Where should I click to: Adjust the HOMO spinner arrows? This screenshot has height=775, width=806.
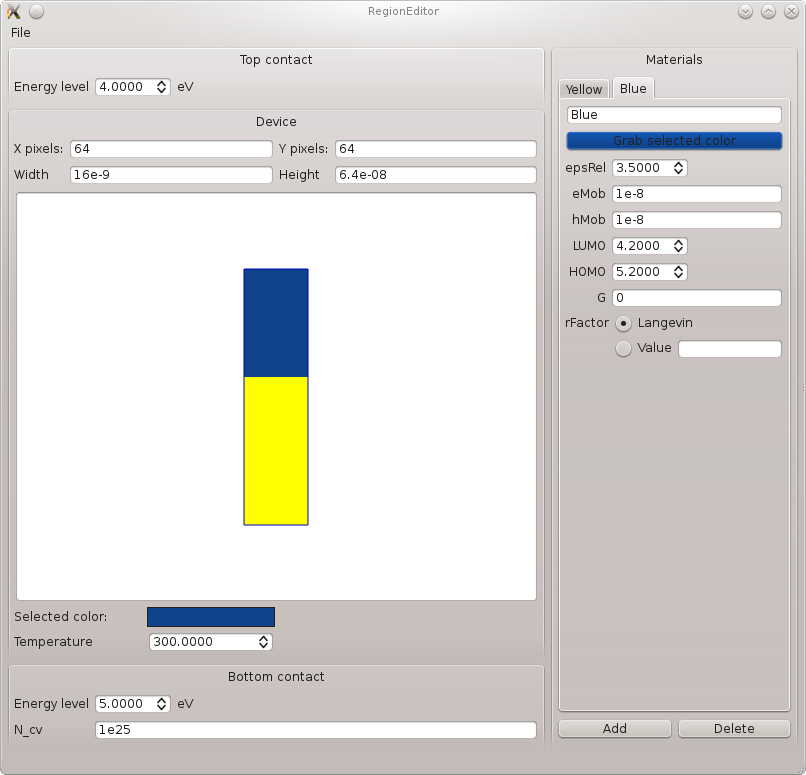coord(679,272)
